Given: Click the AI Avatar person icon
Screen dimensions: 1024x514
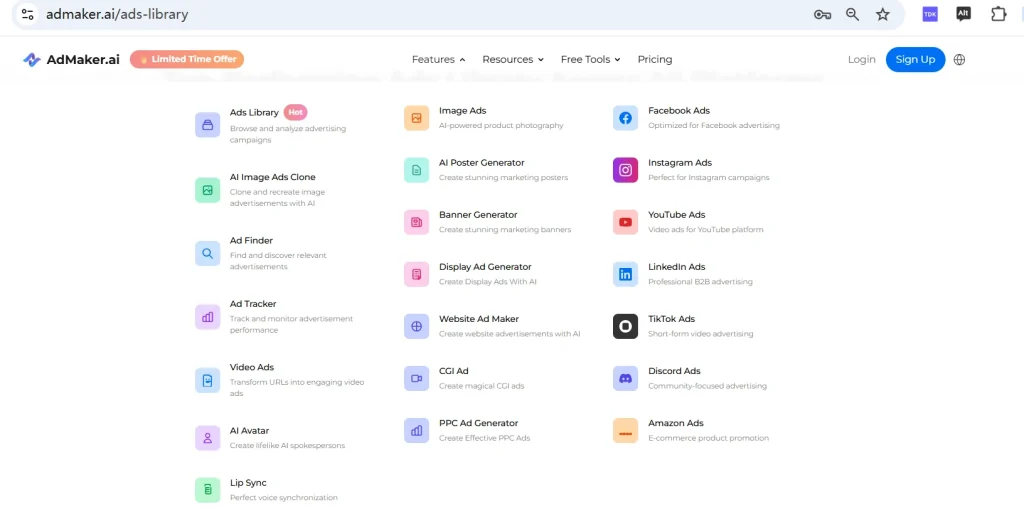Looking at the screenshot, I should (208, 438).
